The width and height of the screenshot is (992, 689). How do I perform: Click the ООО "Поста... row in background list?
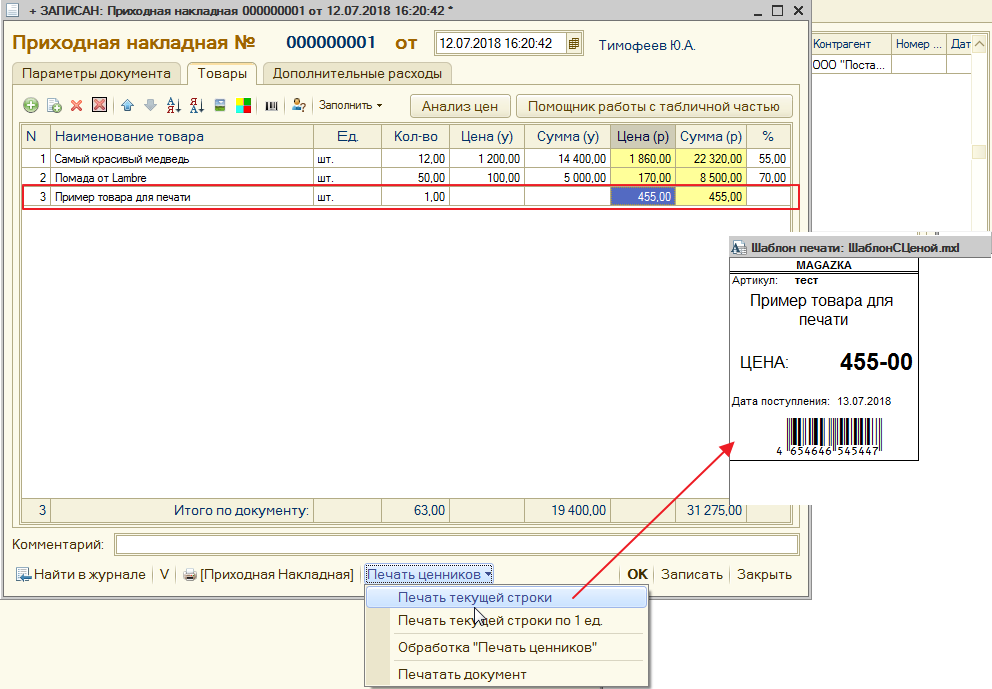850,65
